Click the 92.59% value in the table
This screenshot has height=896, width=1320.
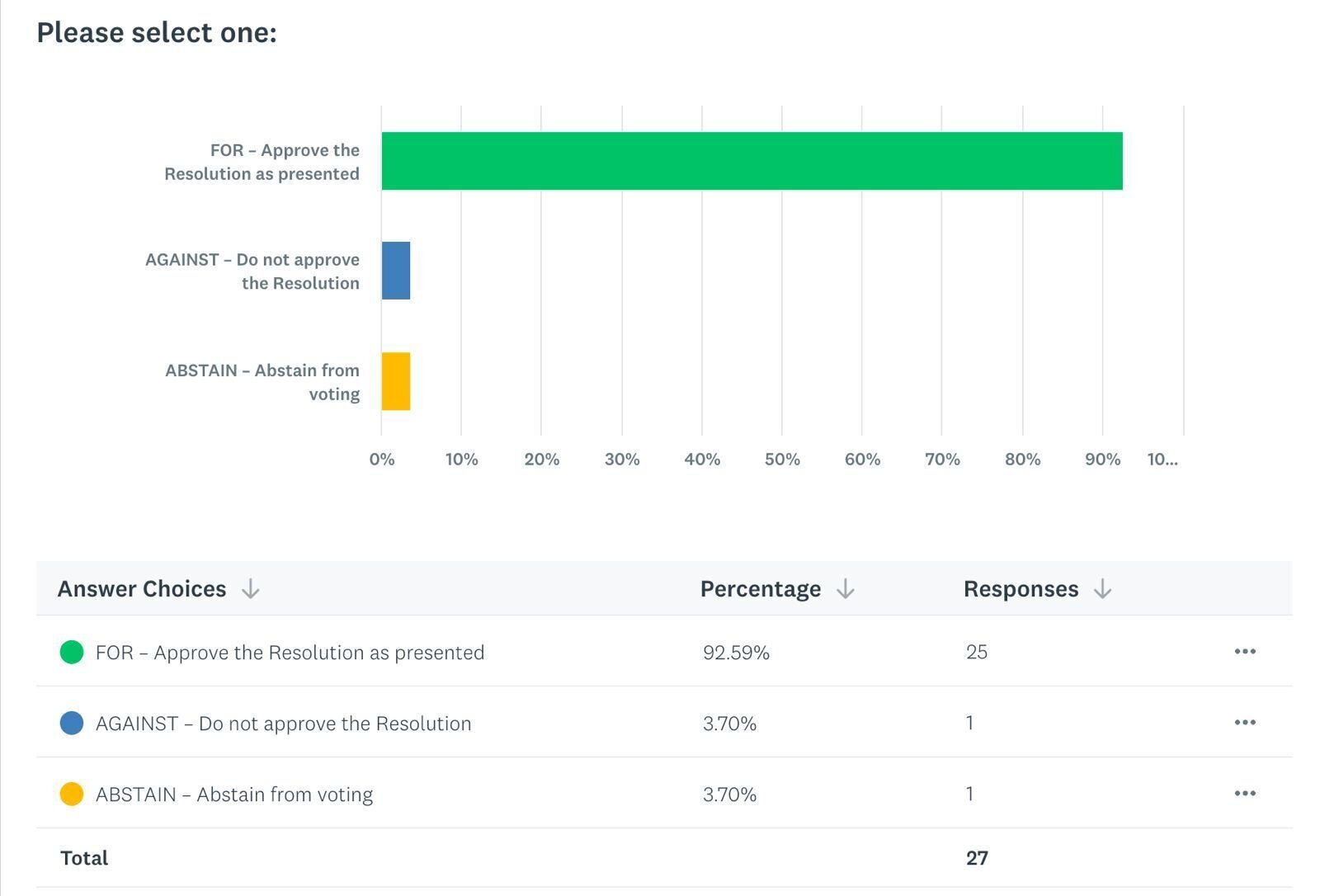tap(736, 653)
